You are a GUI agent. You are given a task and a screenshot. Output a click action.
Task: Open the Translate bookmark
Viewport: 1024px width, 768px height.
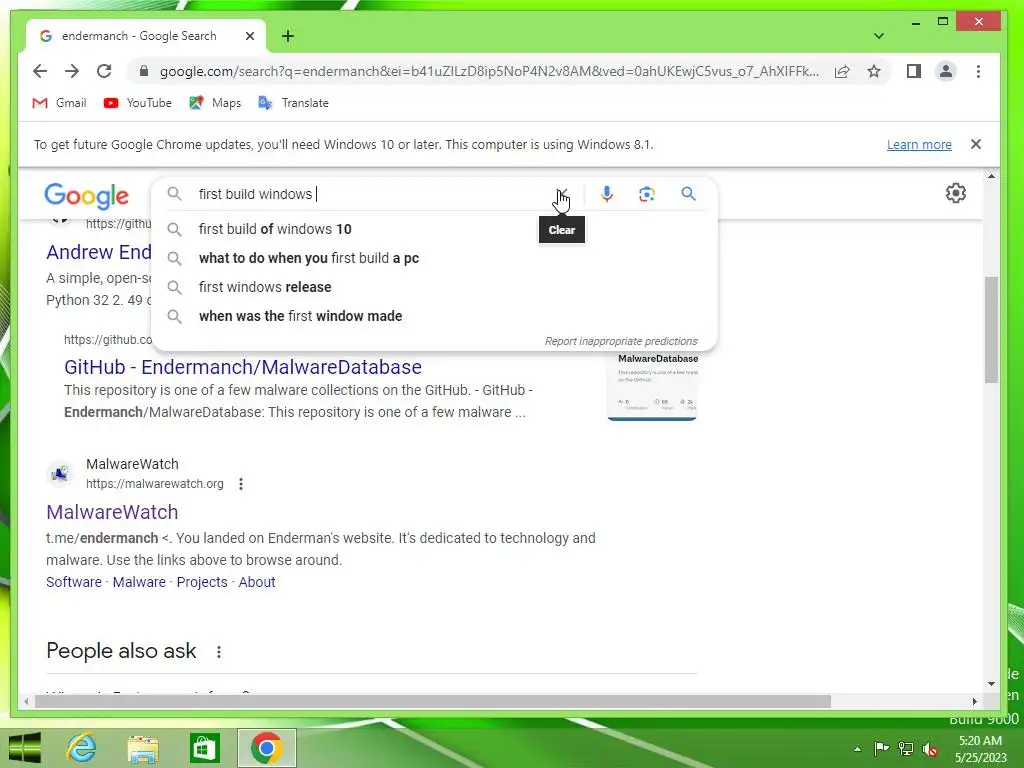[293, 103]
